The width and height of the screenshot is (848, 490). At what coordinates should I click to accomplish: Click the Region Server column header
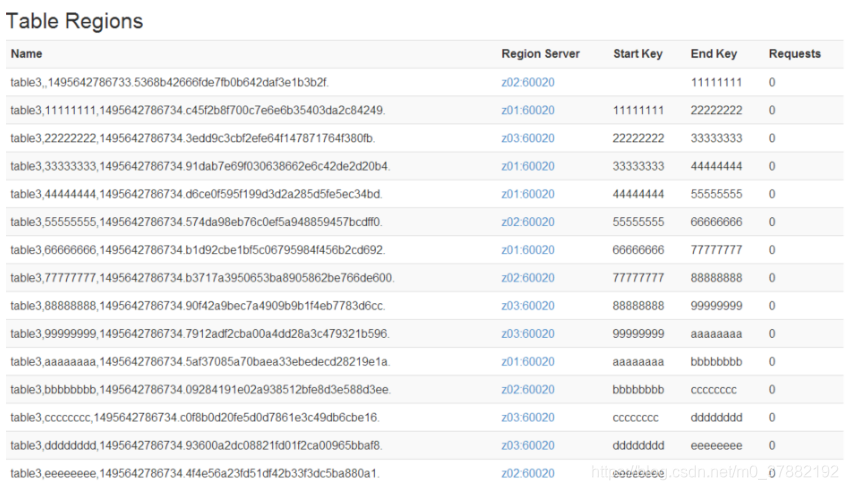click(540, 54)
